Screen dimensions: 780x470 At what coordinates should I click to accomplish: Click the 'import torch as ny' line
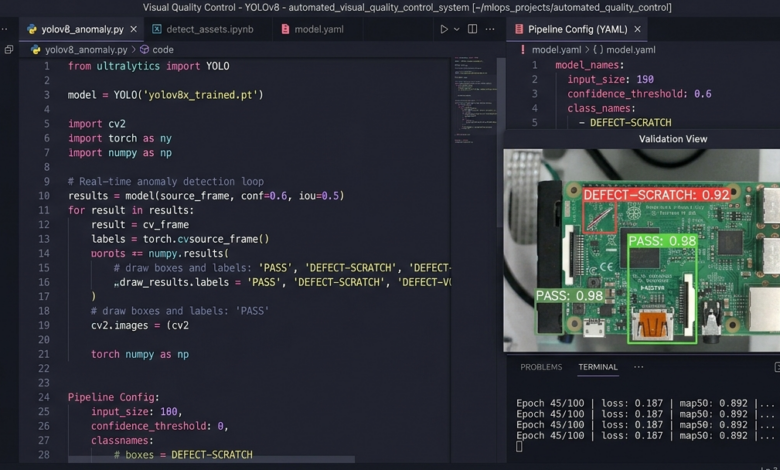tap(120, 138)
